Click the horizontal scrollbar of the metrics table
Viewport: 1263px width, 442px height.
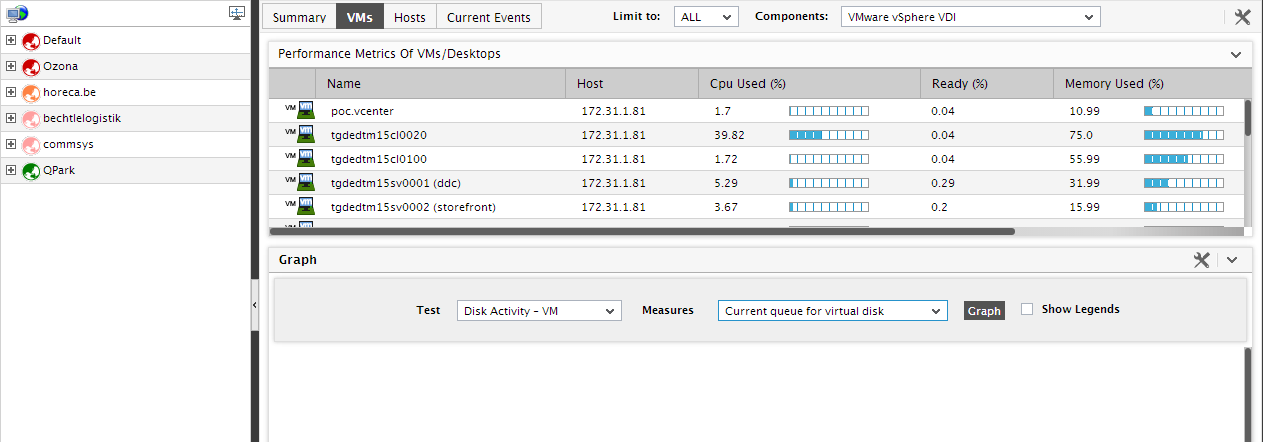pyautogui.click(x=642, y=231)
